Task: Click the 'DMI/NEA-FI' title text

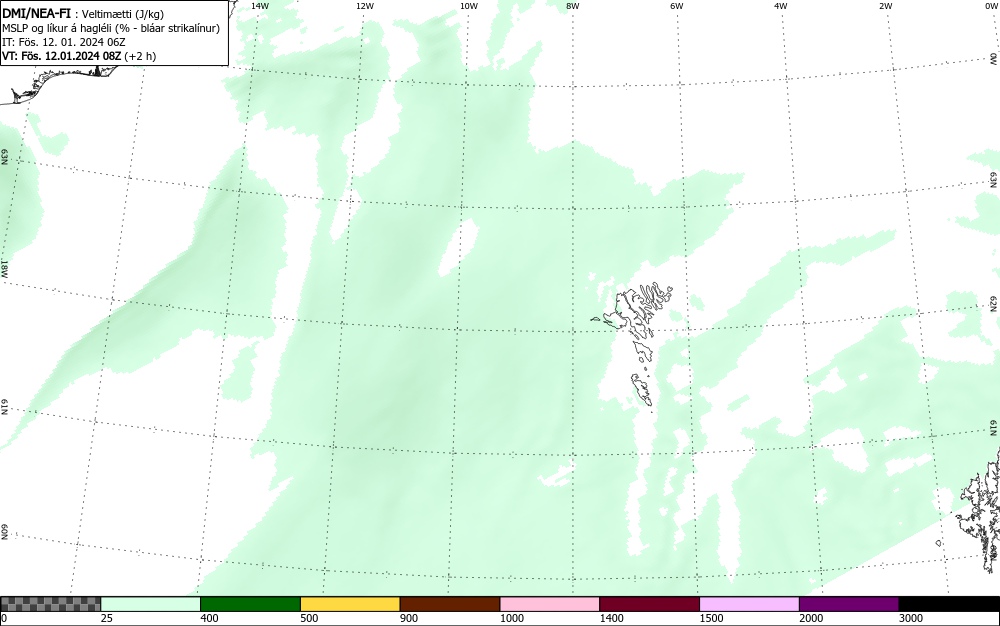Action: tap(36, 13)
